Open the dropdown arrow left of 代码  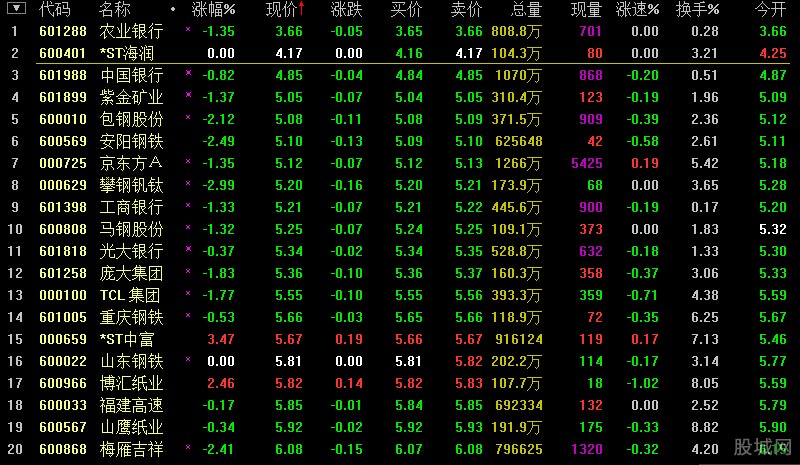[16, 8]
